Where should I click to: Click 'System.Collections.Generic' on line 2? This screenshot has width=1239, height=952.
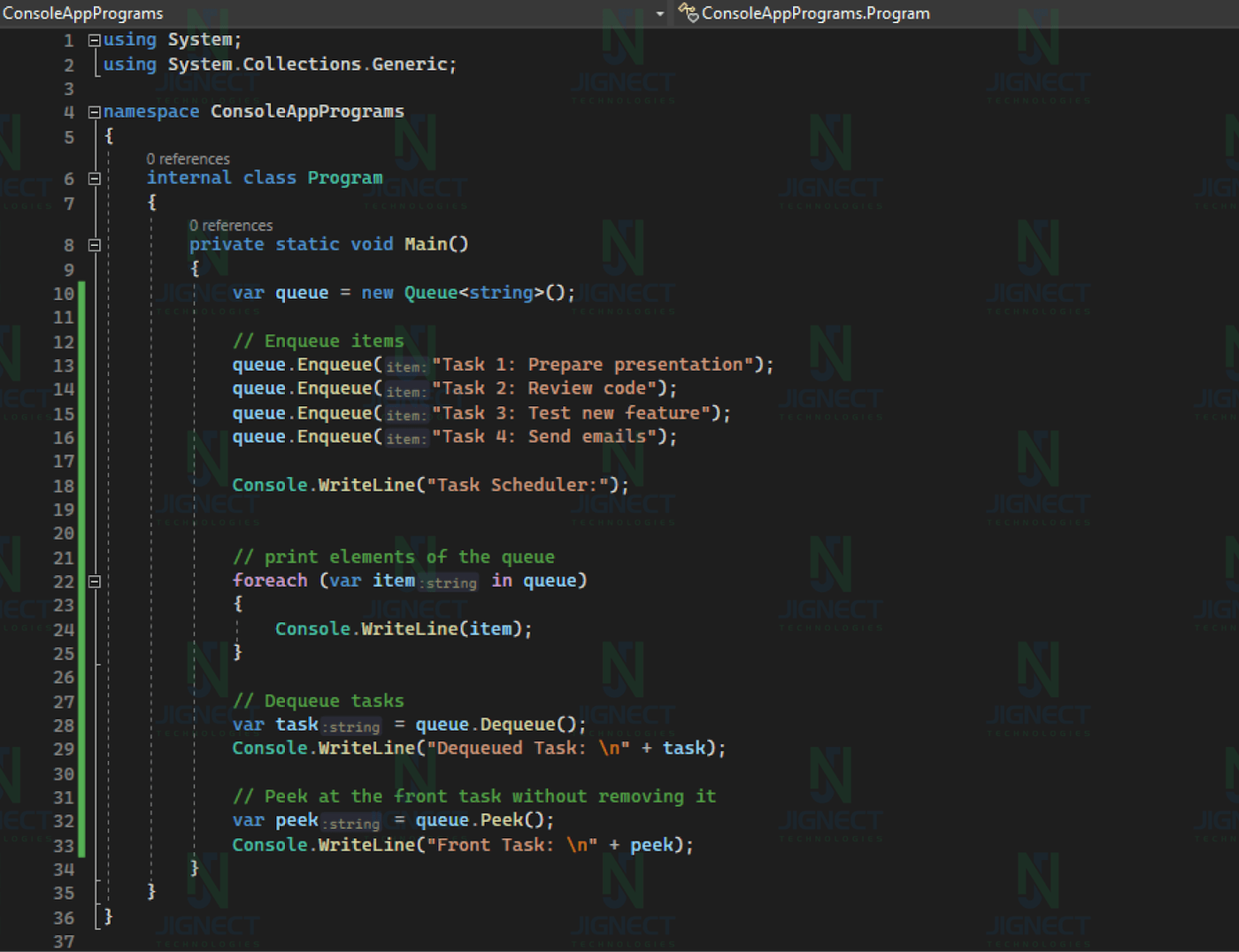click(x=307, y=65)
